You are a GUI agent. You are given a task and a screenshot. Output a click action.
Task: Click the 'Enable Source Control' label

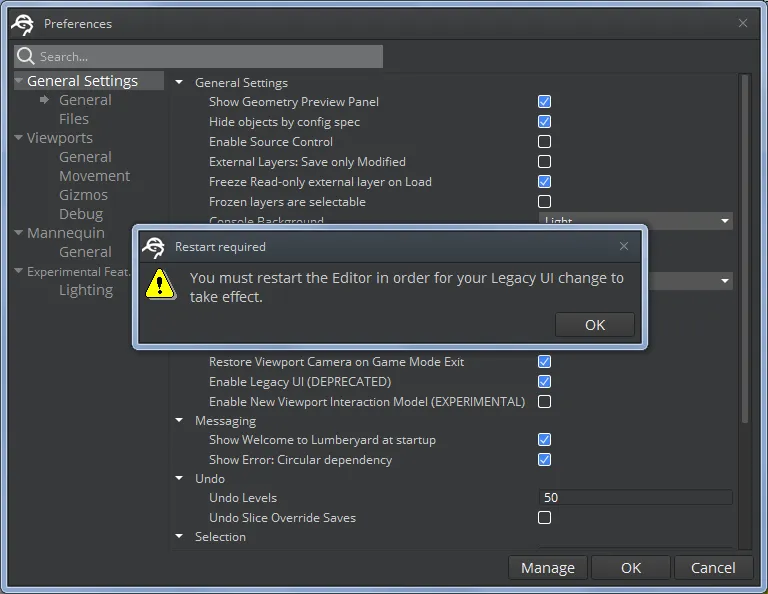click(x=271, y=142)
